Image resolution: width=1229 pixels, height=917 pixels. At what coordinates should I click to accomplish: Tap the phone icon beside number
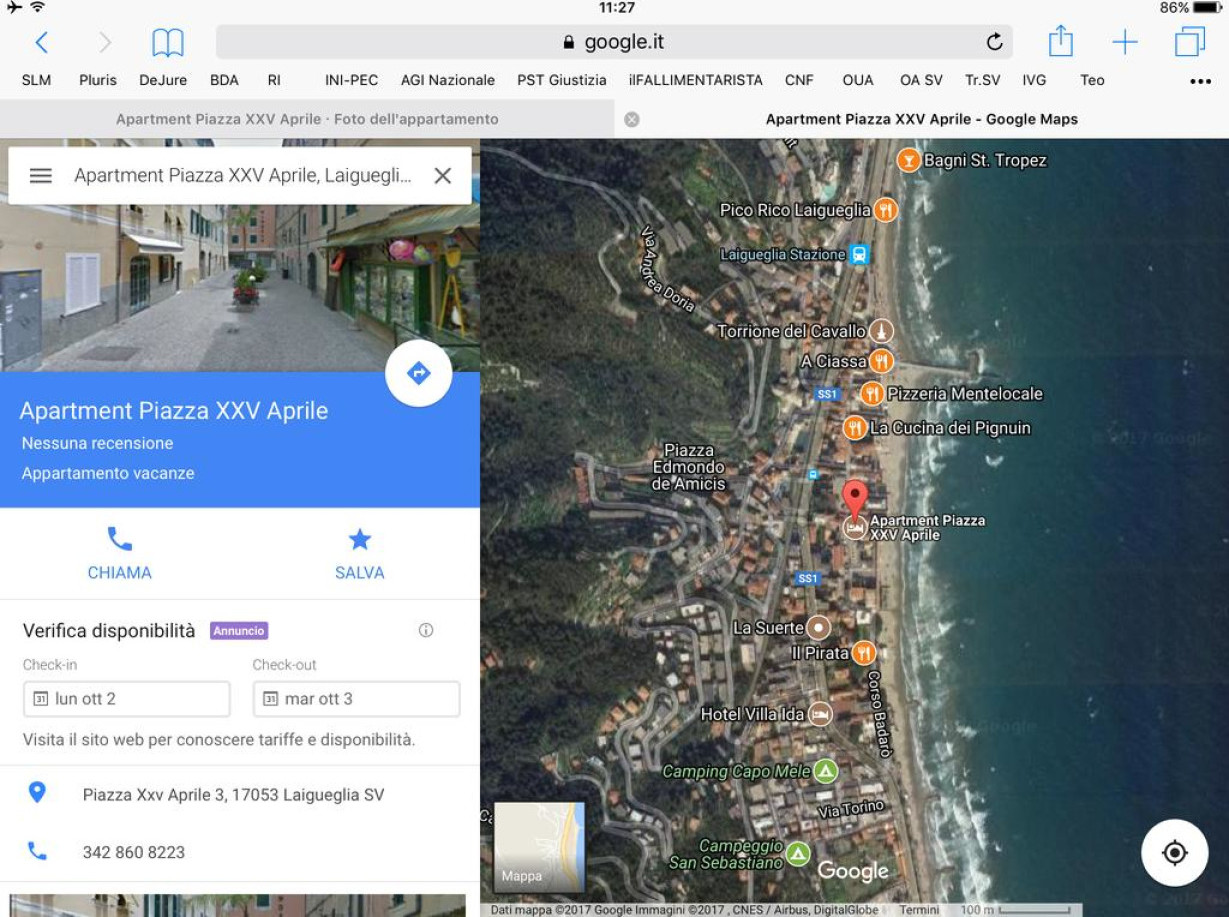tap(37, 852)
